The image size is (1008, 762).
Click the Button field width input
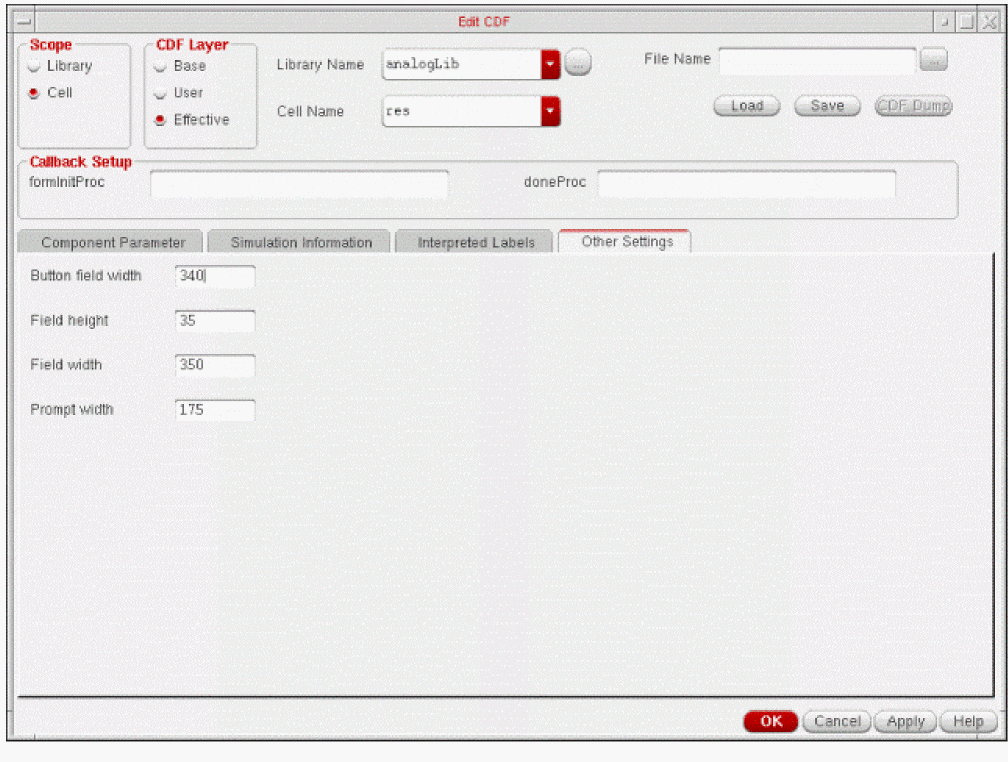tap(215, 276)
